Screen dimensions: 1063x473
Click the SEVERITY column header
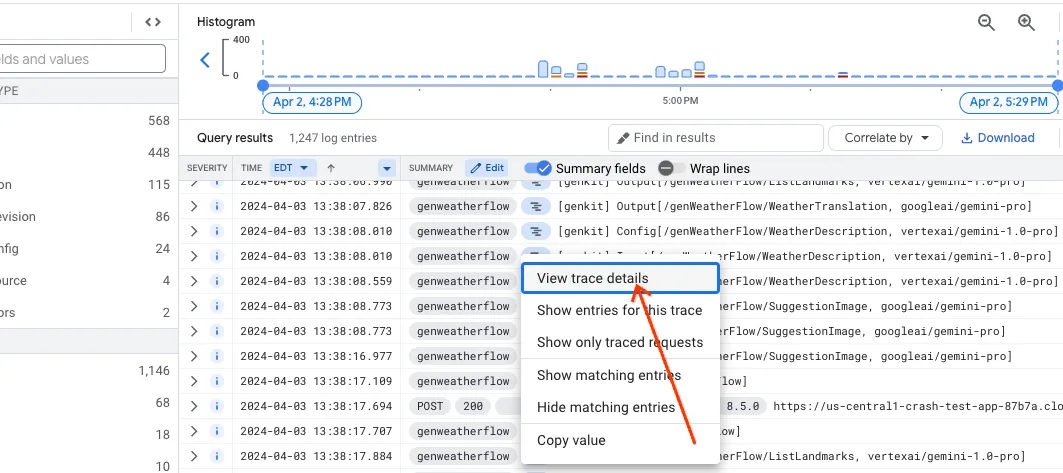207,167
